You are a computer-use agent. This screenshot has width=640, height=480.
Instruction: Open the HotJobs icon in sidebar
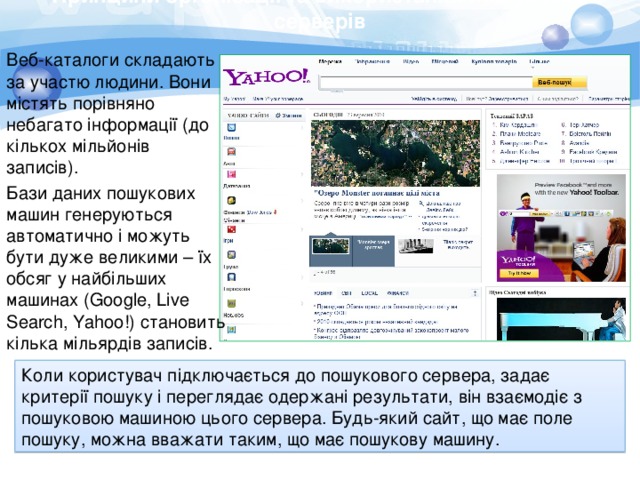point(231,304)
